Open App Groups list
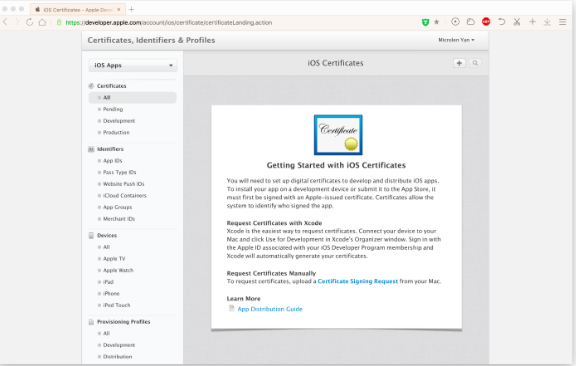 117,207
